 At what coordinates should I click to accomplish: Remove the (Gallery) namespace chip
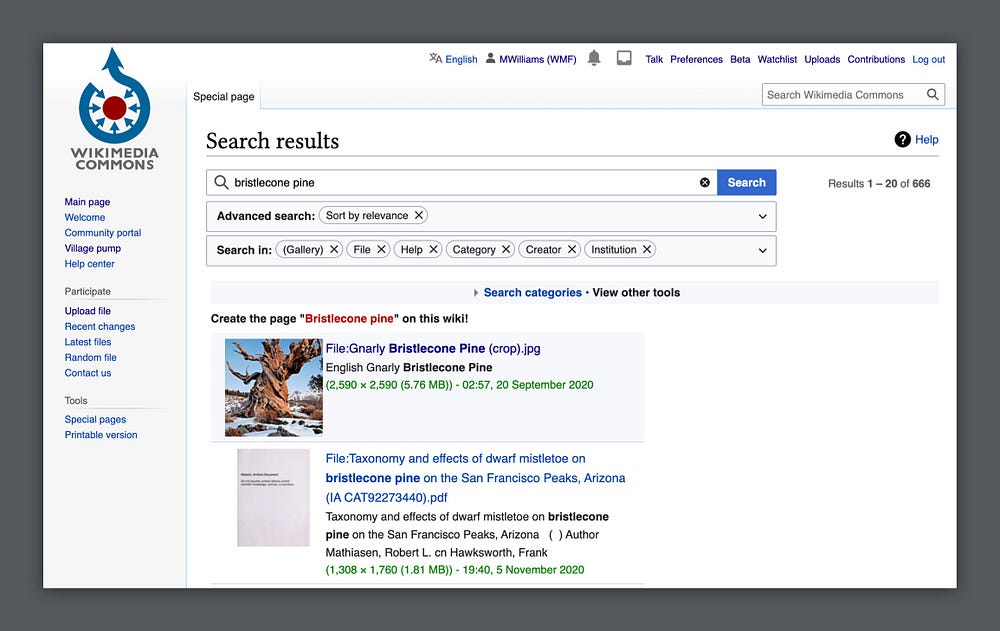[334, 249]
